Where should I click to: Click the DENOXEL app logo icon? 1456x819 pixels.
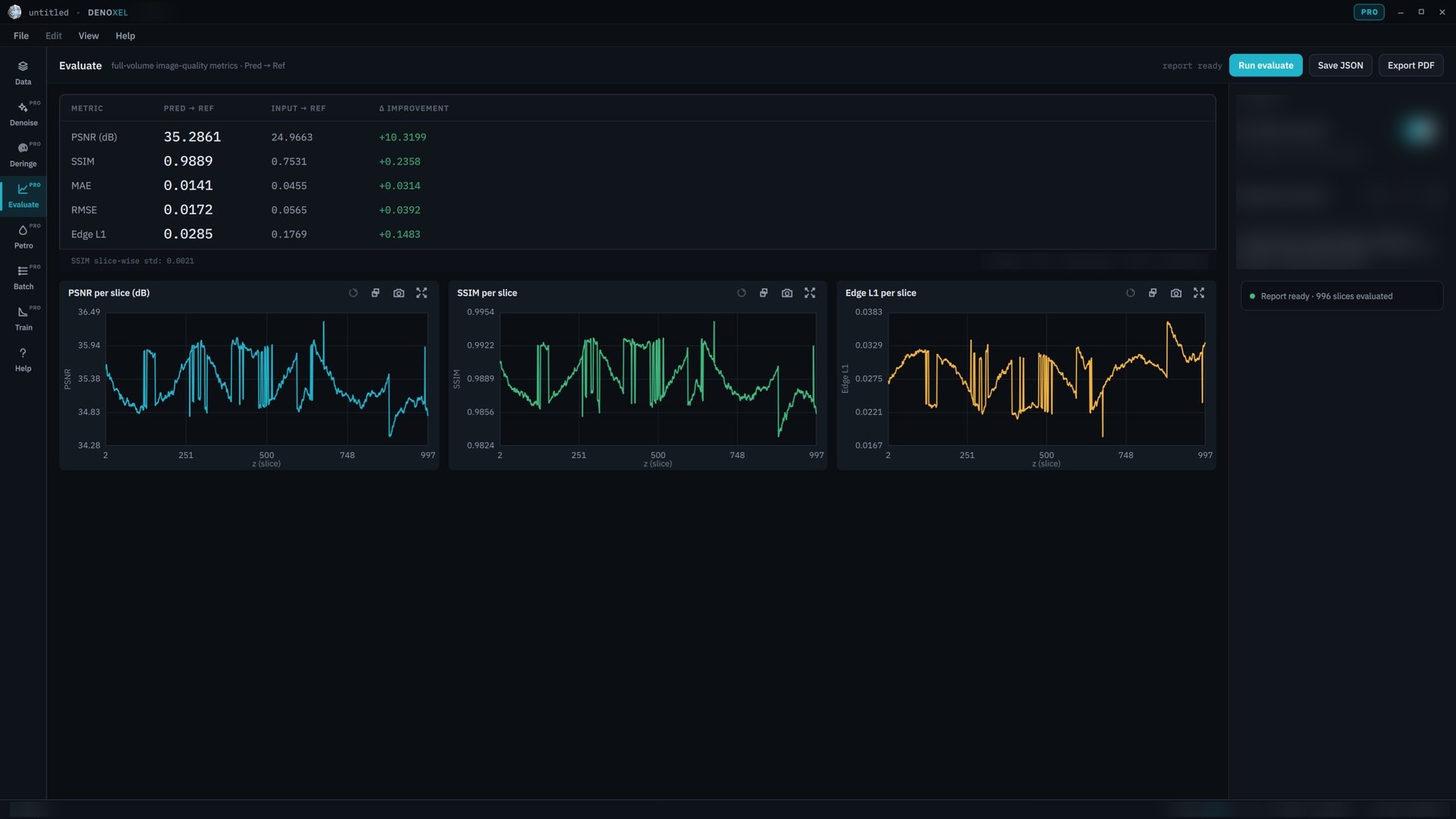pos(14,12)
